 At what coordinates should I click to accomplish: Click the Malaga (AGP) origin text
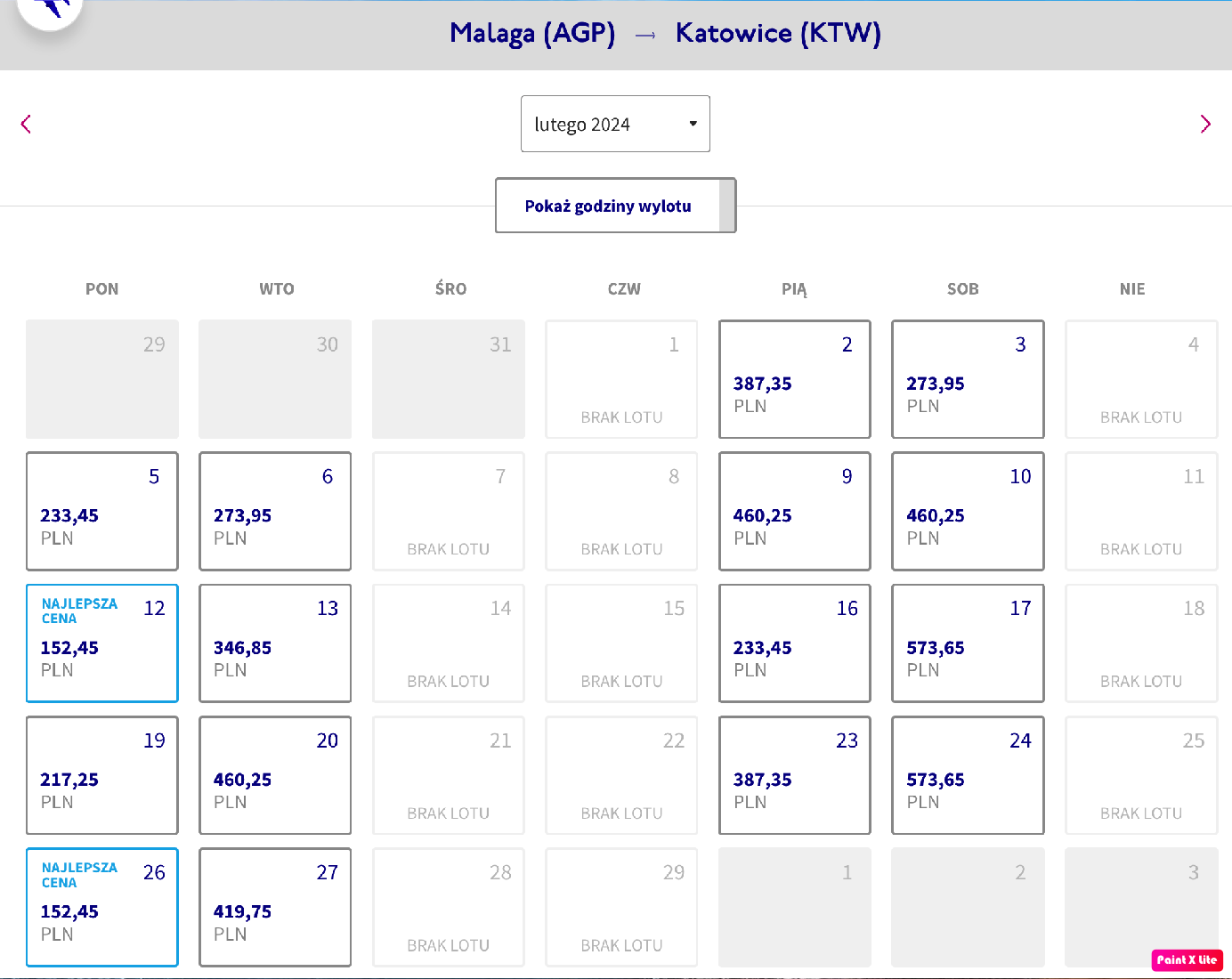tap(532, 34)
